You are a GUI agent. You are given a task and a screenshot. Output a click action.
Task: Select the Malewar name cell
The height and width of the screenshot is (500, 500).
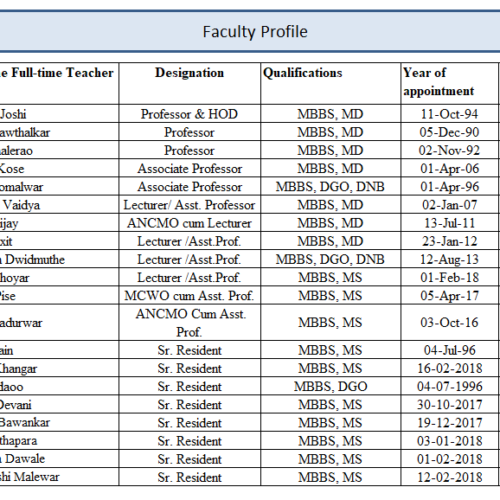pyautogui.click(x=59, y=477)
